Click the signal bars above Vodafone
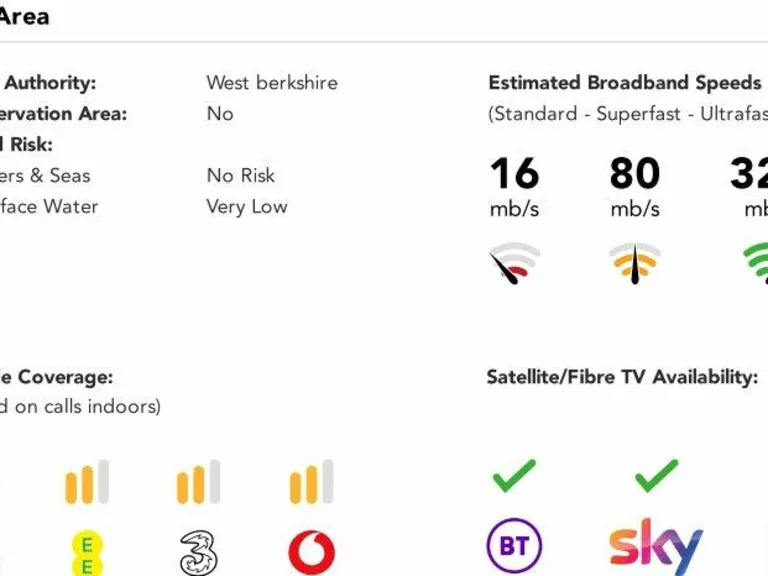The image size is (768, 576). pos(312,482)
